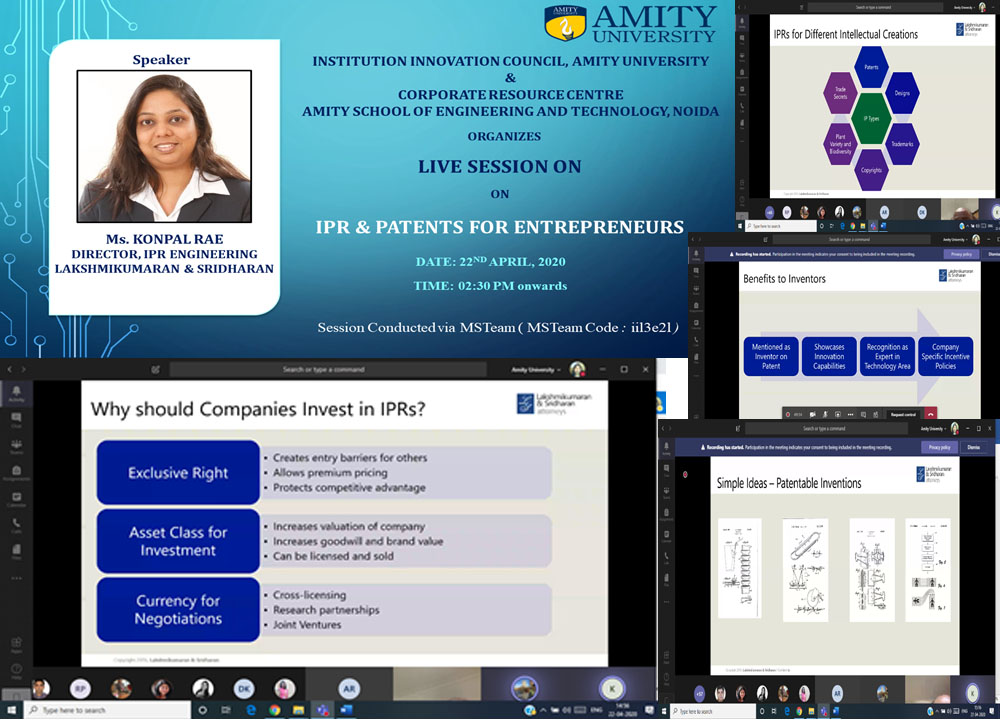Click new chat compose icon in Companies Invest window
Viewport: 1000px width, 721px height.
(x=155, y=369)
